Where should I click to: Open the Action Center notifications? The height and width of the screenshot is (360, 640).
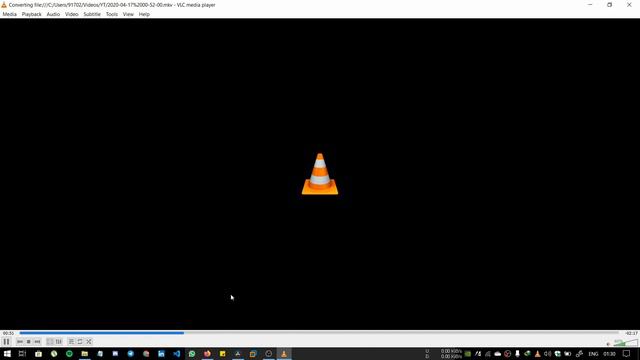click(x=627, y=354)
